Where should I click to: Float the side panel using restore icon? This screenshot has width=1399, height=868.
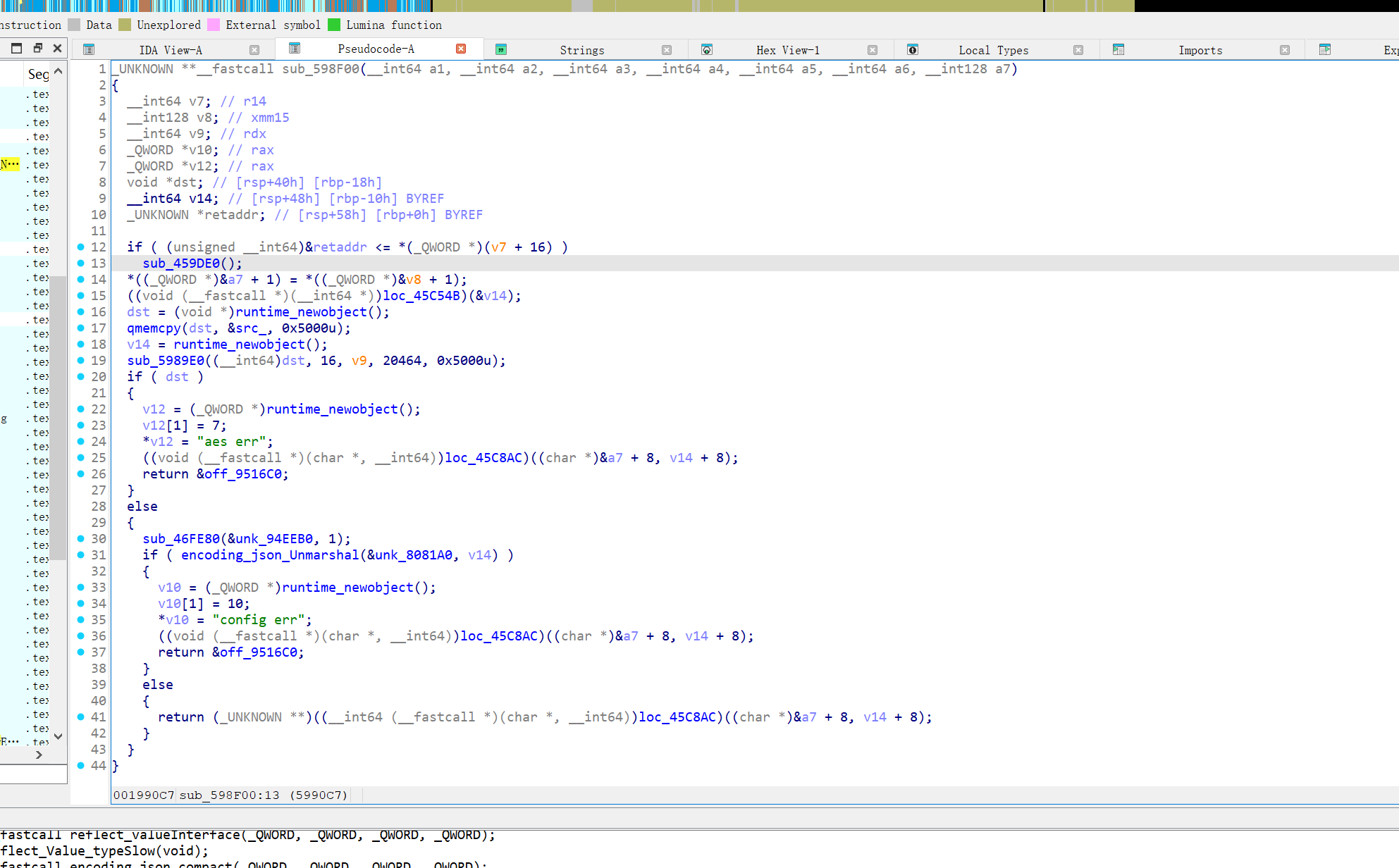tap(38, 48)
